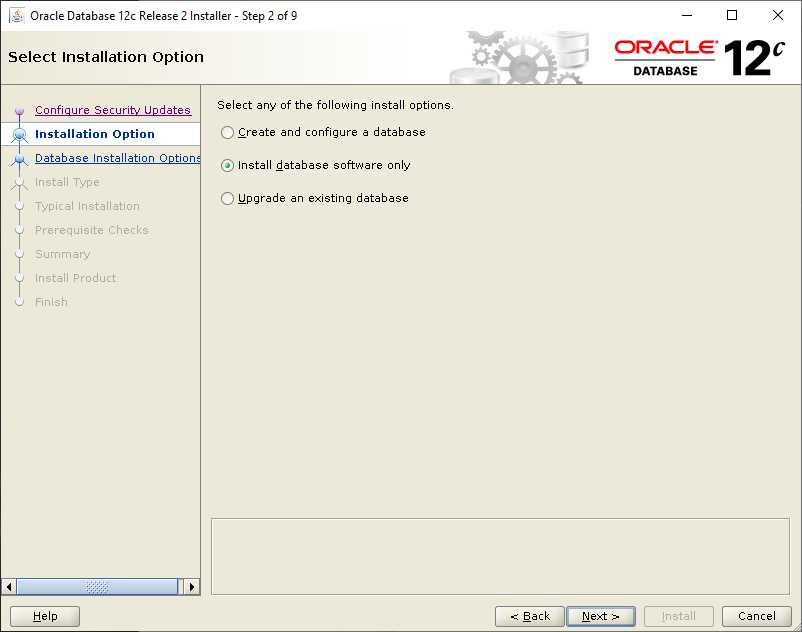Click the disabled 'Summary' step text
Image resolution: width=802 pixels, height=632 pixels.
(62, 254)
